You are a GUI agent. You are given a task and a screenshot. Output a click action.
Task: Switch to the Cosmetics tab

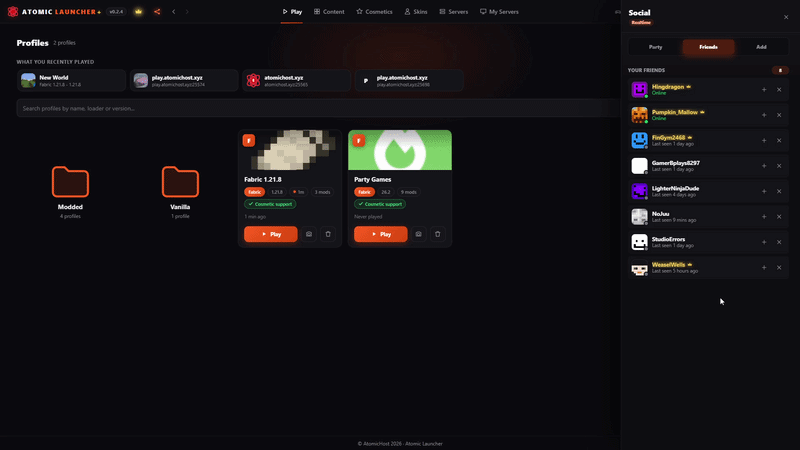(x=374, y=12)
